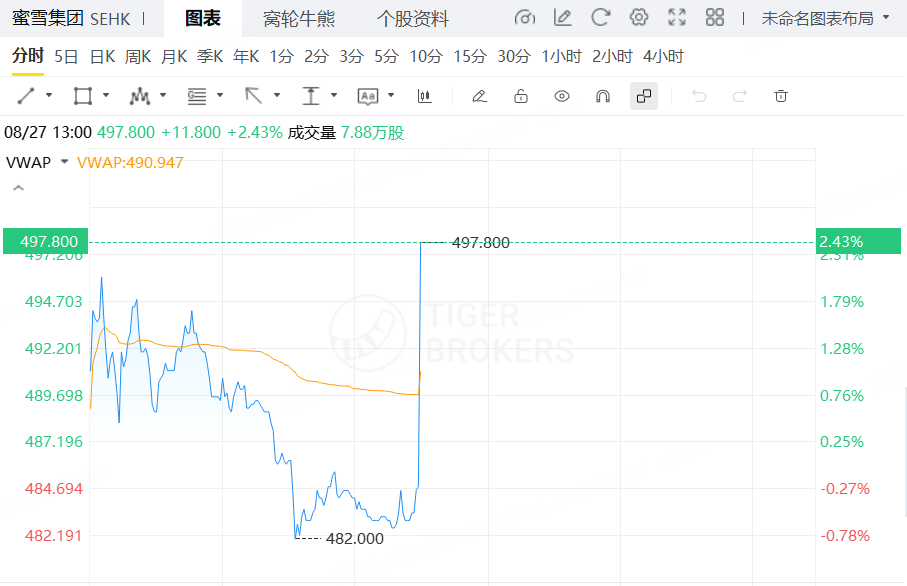This screenshot has height=586, width=907.
Task: Click the green 2.43% axis label
Action: [x=858, y=241]
